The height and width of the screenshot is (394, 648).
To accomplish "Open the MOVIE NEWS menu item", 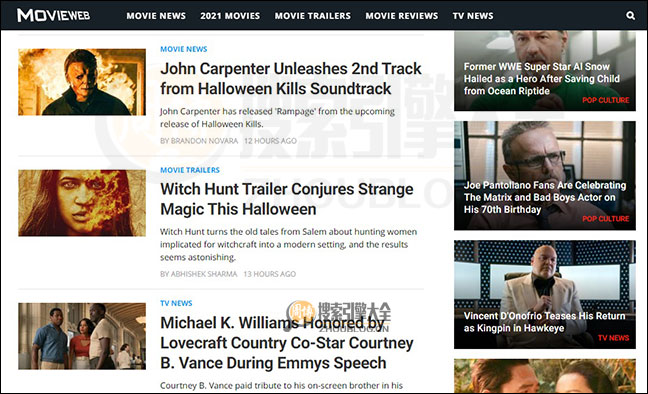I will click(x=156, y=16).
